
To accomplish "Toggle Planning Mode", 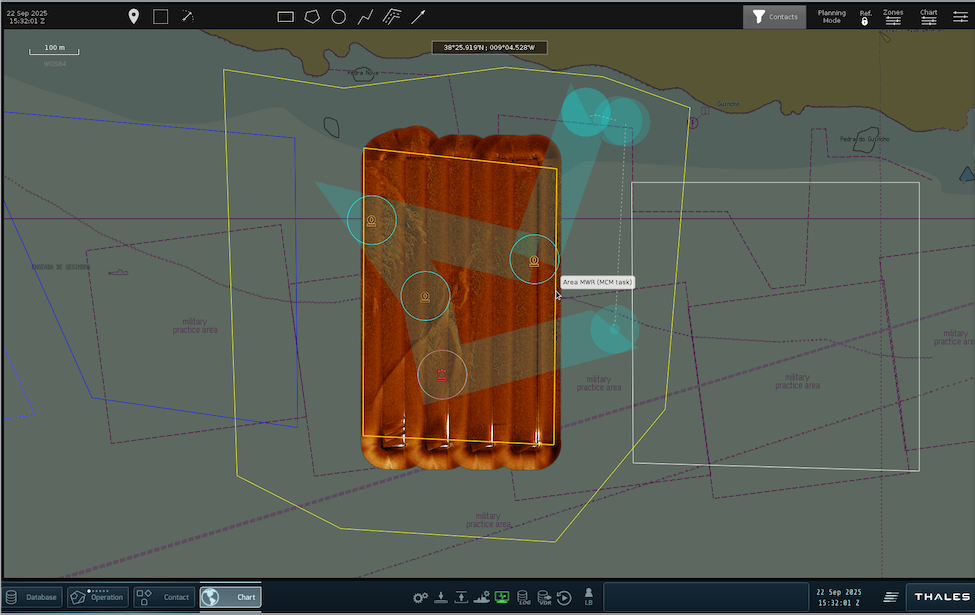I will point(831,17).
